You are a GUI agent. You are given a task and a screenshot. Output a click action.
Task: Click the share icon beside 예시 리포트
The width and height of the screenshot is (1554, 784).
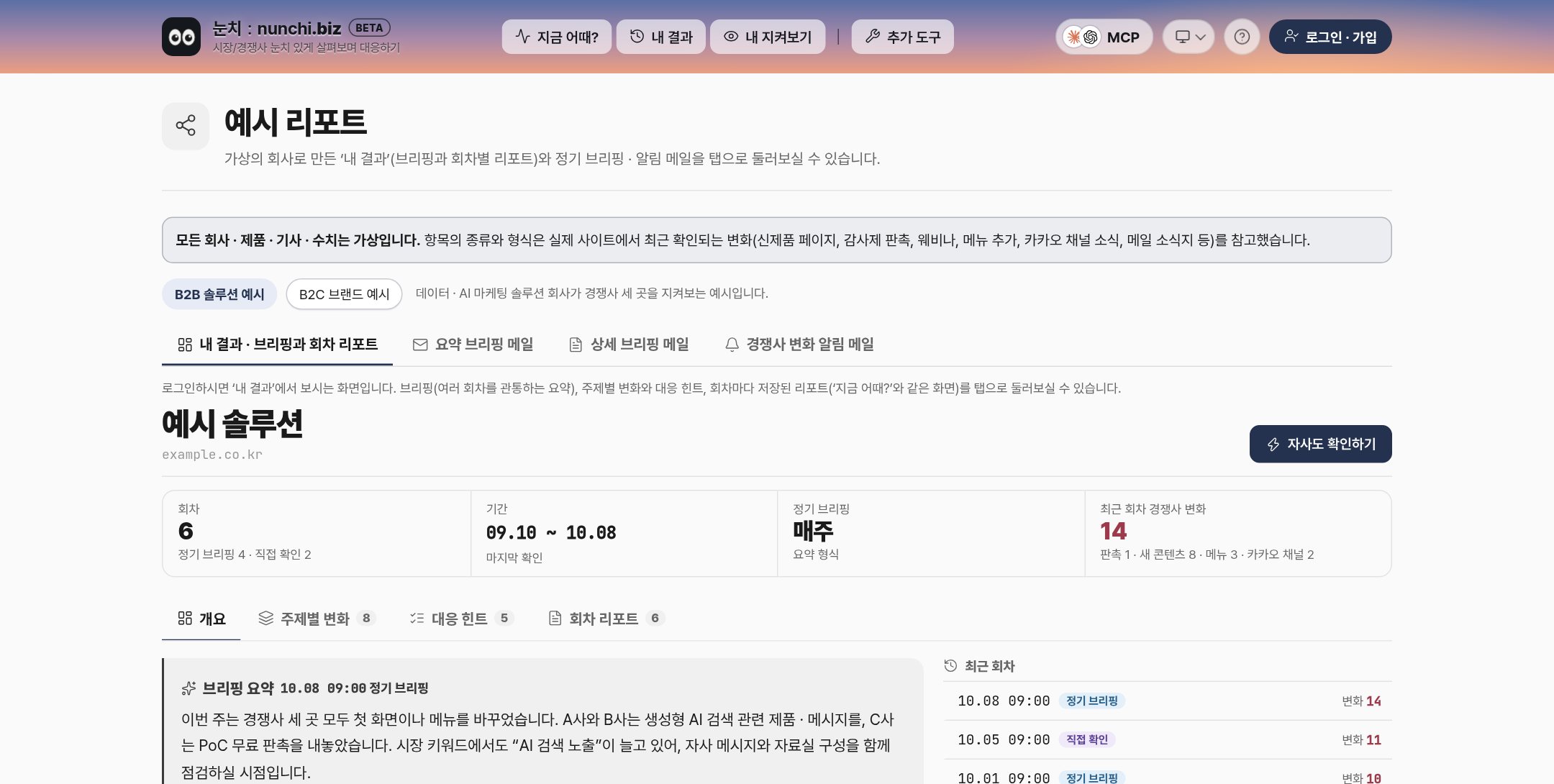186,126
